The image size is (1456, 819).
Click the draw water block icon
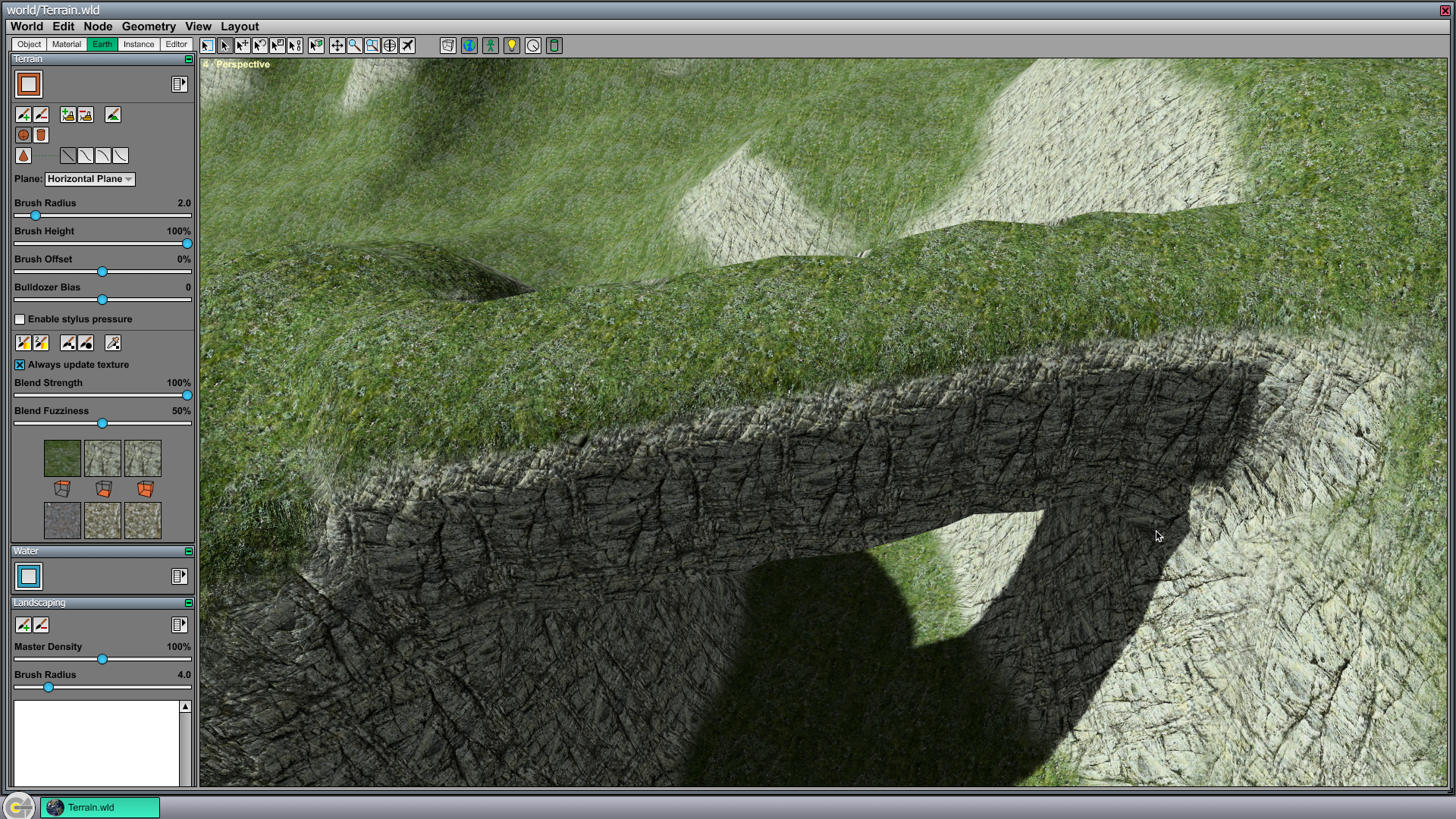click(29, 576)
